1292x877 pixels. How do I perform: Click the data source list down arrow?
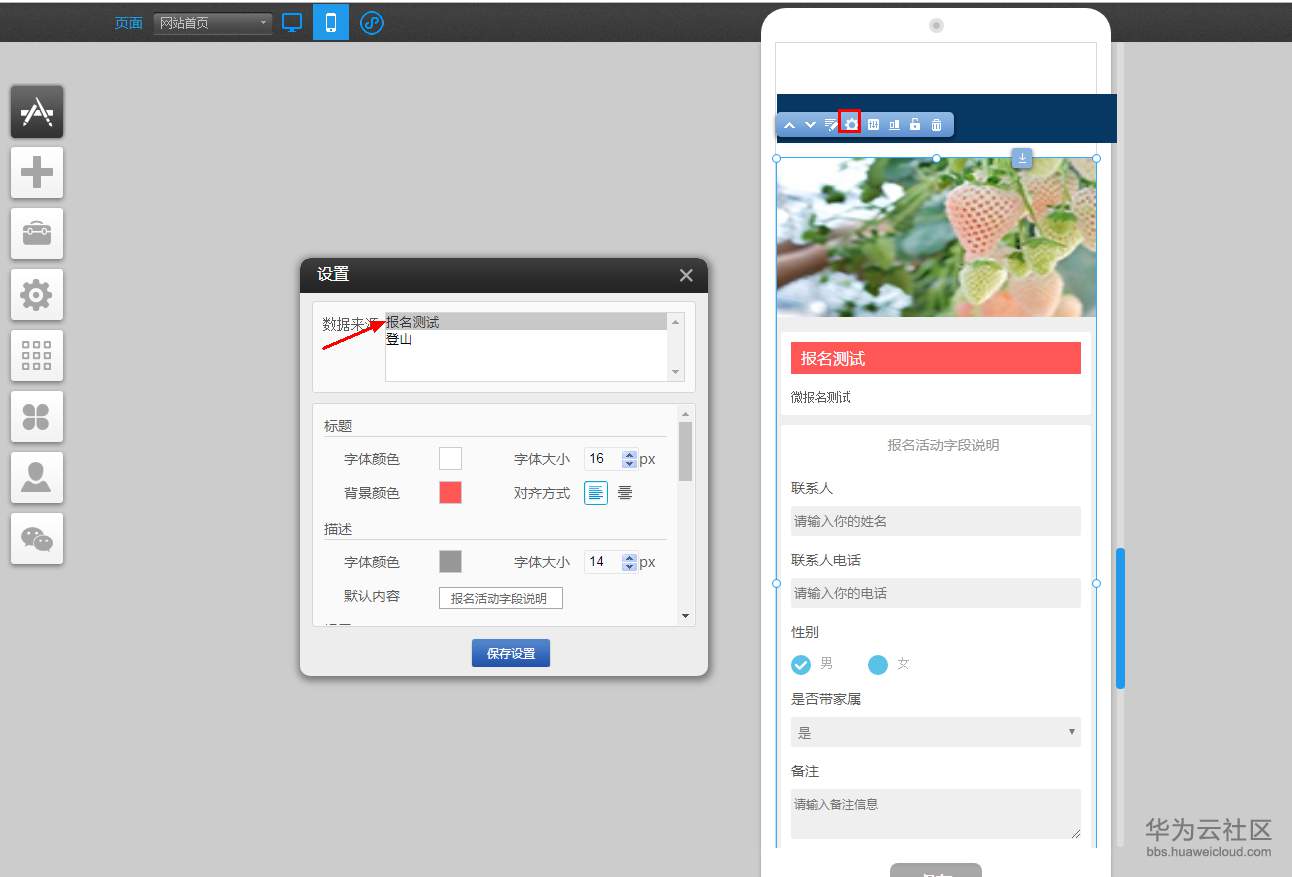click(x=676, y=372)
